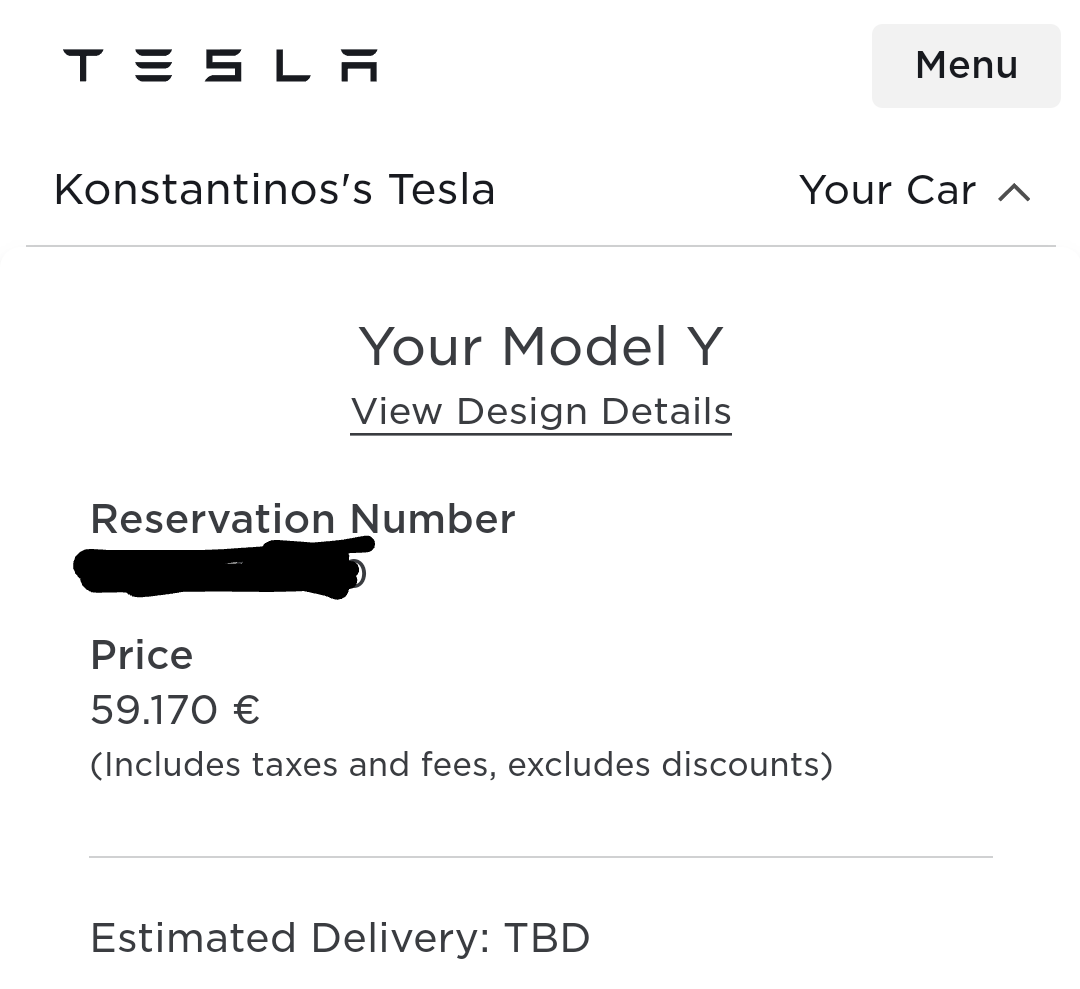The height and width of the screenshot is (989, 1080).
Task: Click the Price label
Action: point(141,655)
